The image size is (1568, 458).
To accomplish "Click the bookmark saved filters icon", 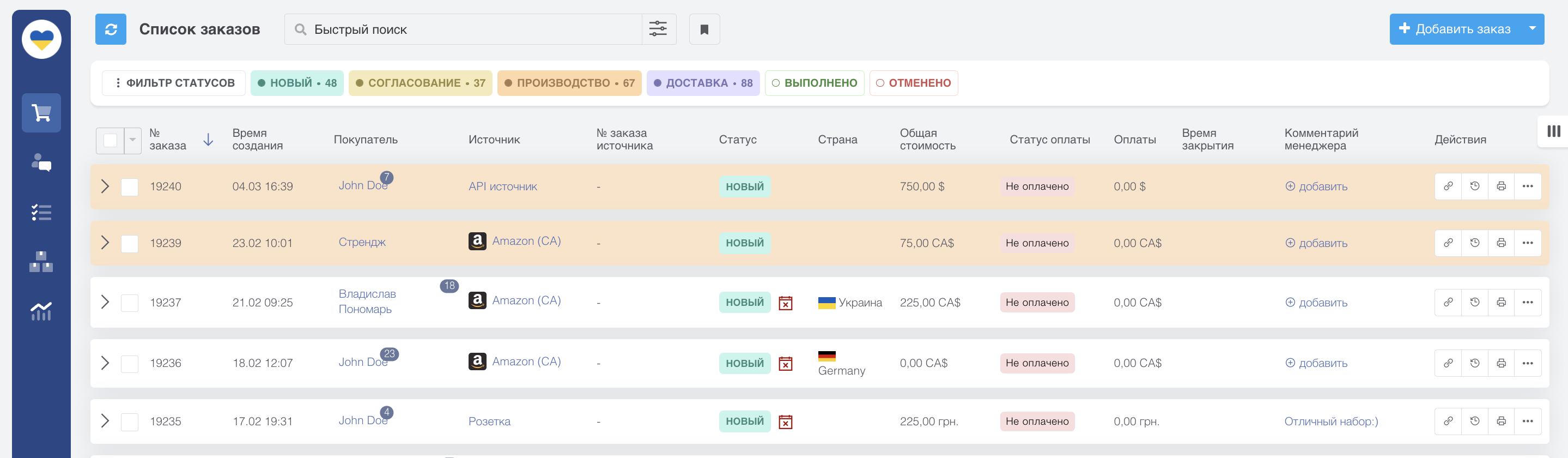I will (x=704, y=29).
